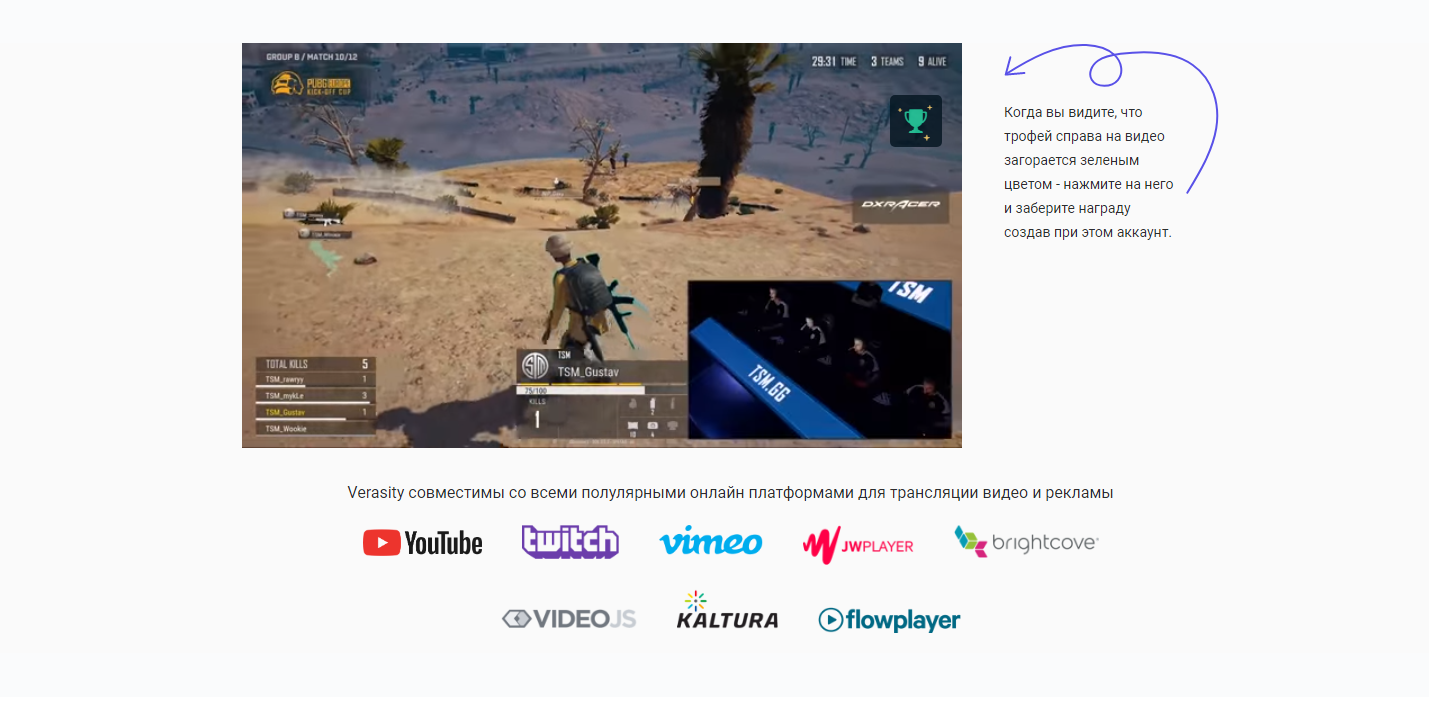
Task: Click the Kaltura logo
Action: coord(727,610)
